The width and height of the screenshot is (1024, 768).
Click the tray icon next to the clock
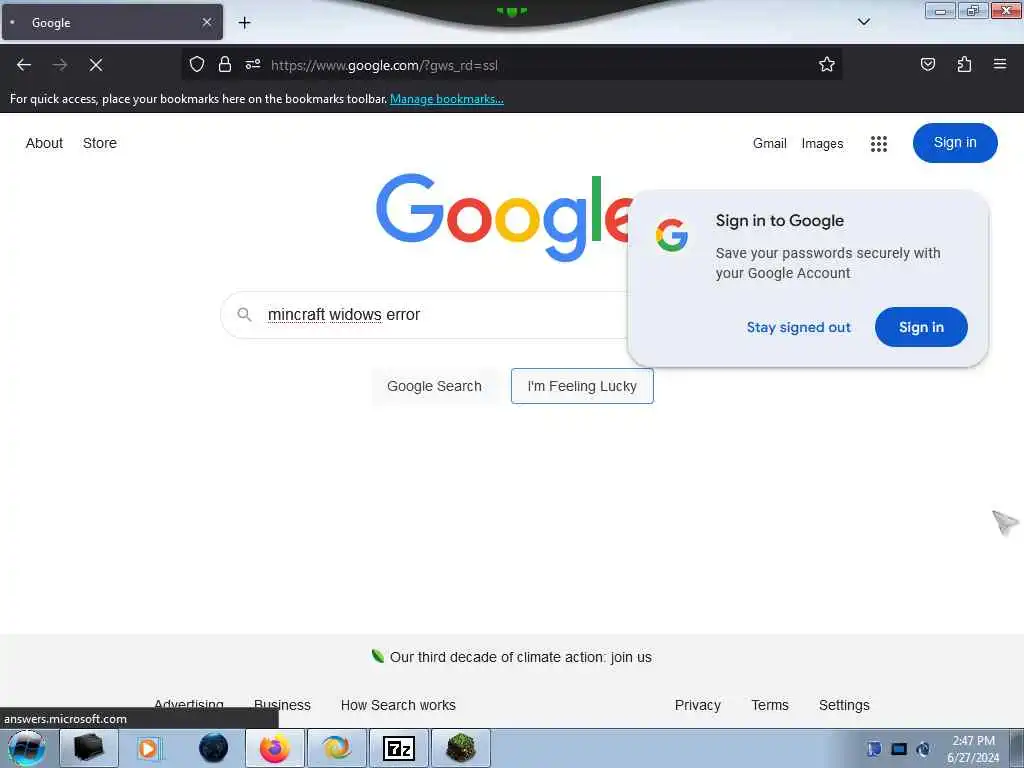click(x=923, y=749)
